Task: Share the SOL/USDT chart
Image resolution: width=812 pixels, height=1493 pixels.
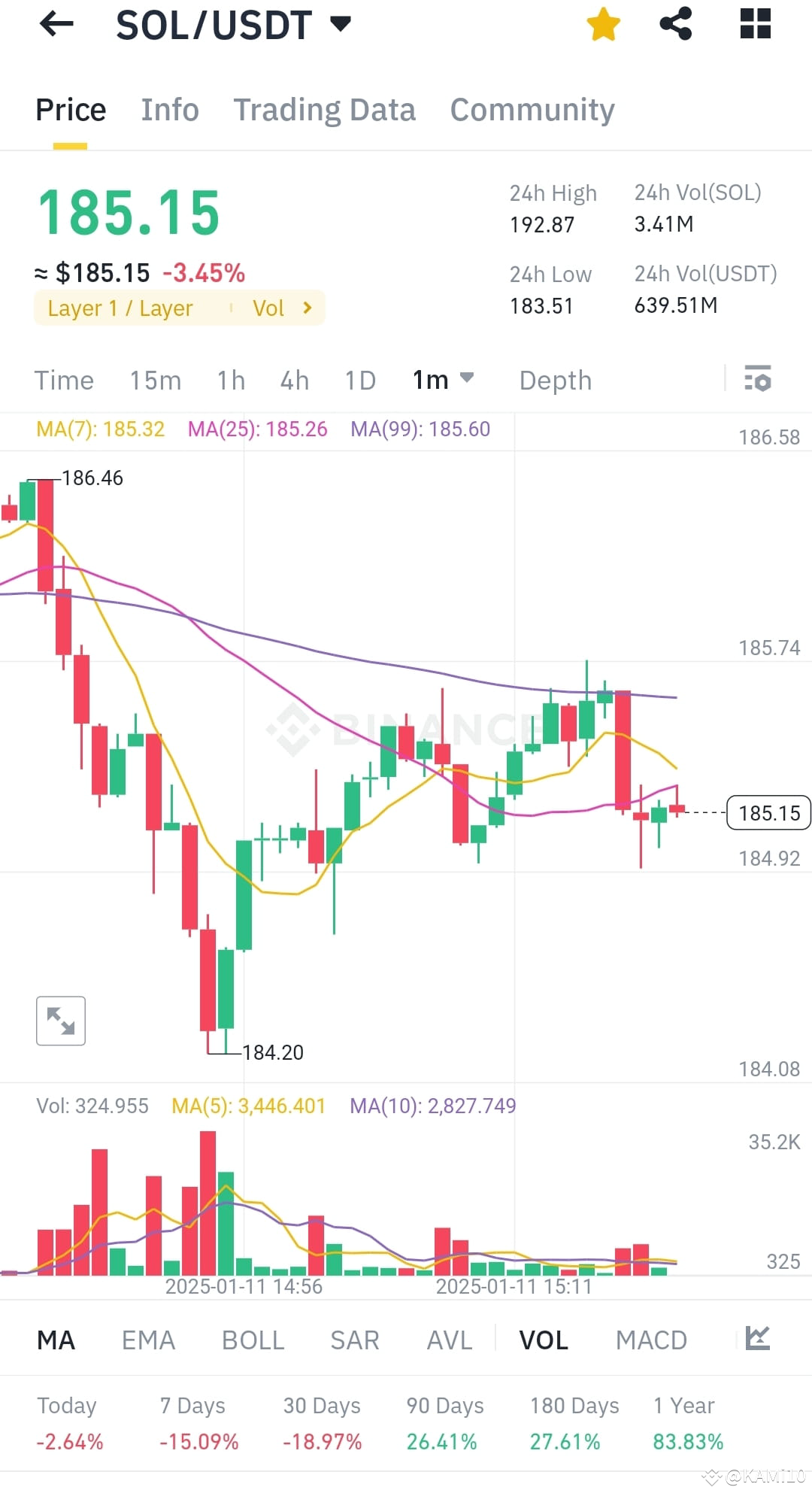Action: pos(676,23)
